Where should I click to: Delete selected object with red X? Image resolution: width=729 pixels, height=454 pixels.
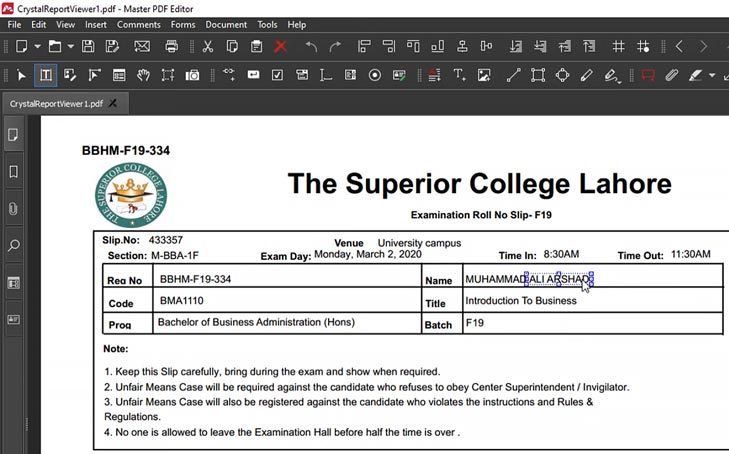click(x=280, y=46)
